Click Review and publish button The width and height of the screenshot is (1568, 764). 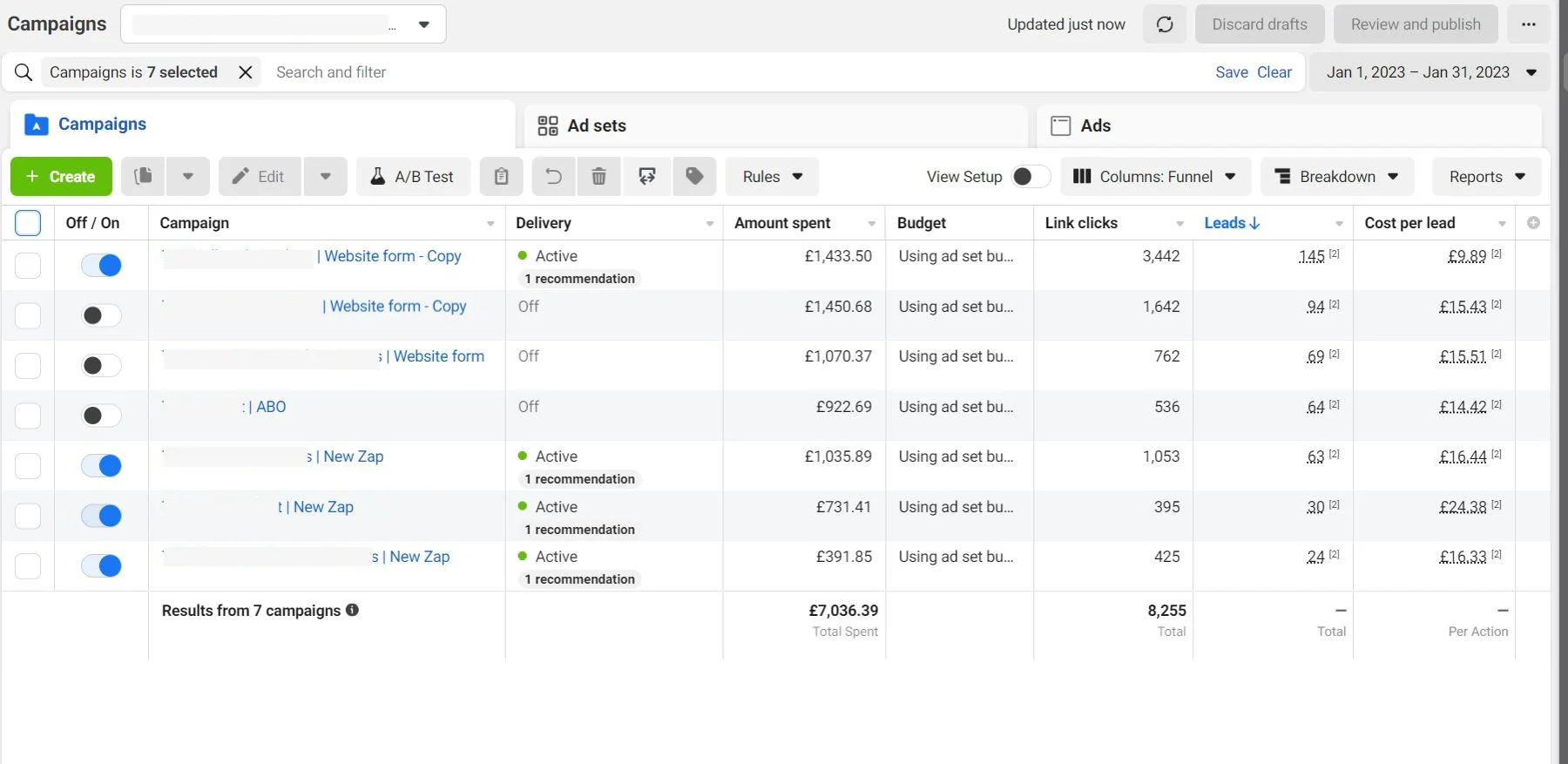1416,24
